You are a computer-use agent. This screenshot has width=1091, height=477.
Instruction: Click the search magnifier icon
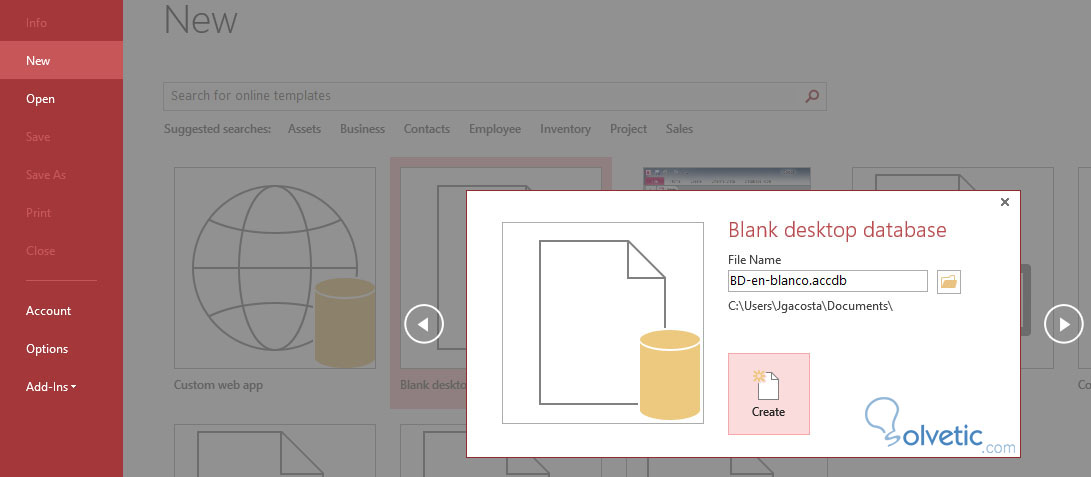tap(812, 96)
